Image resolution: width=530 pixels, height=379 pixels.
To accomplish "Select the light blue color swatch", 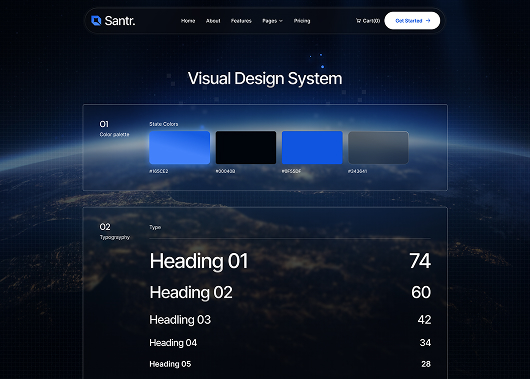I will [x=179, y=147].
